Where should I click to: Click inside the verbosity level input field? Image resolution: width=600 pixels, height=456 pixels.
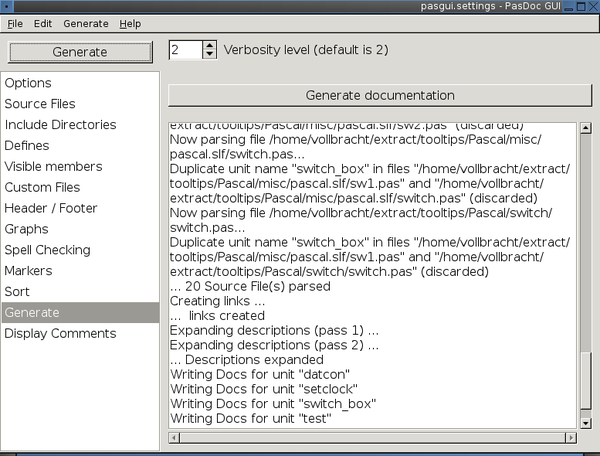pos(185,50)
